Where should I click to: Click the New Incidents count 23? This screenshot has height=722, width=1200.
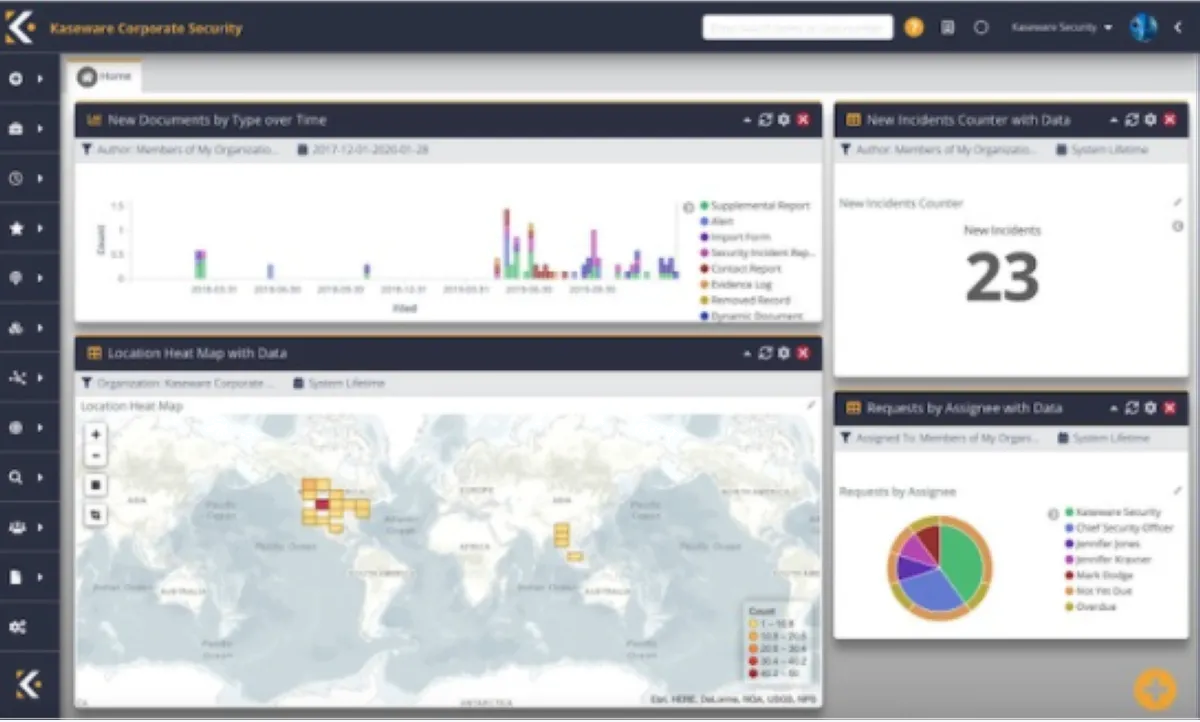pyautogui.click(x=1002, y=277)
